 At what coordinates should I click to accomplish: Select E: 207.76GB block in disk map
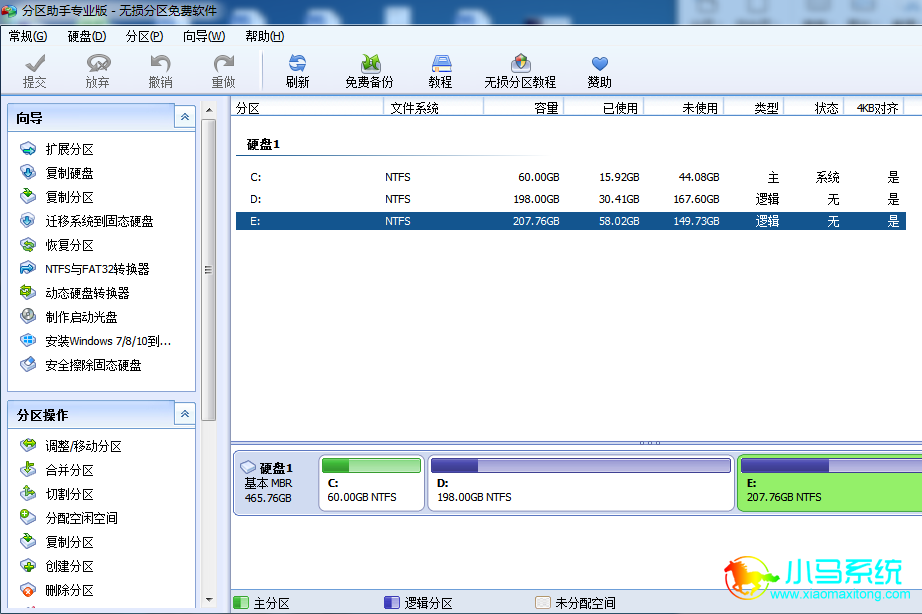(830, 483)
